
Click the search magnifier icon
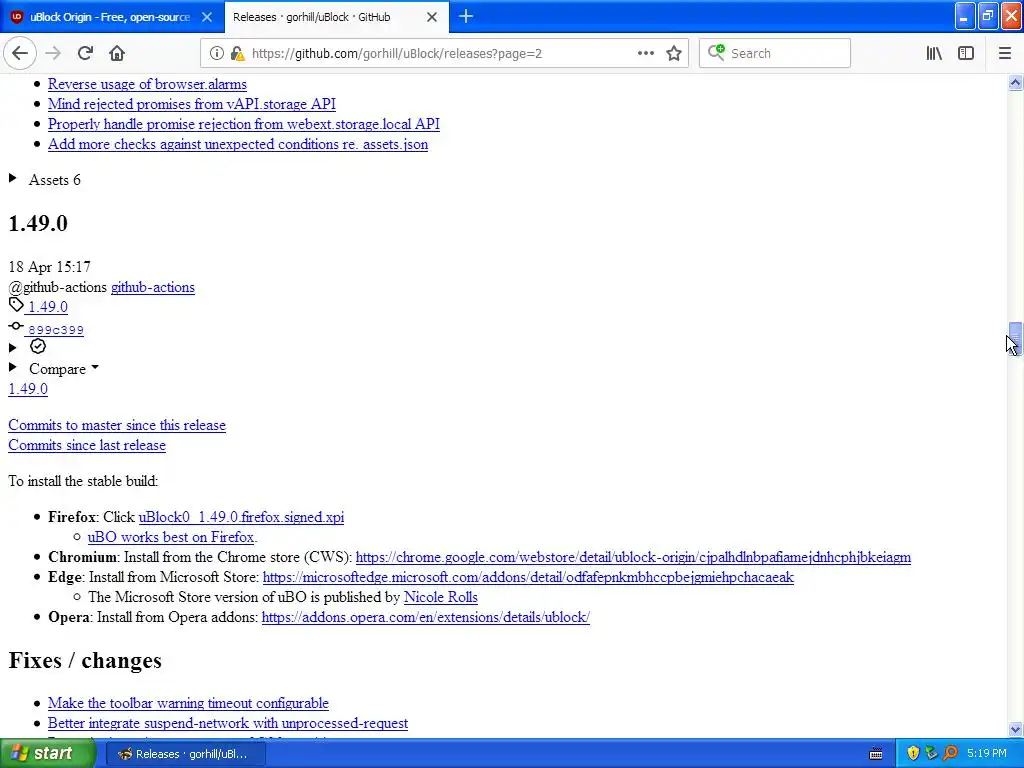[x=716, y=52]
